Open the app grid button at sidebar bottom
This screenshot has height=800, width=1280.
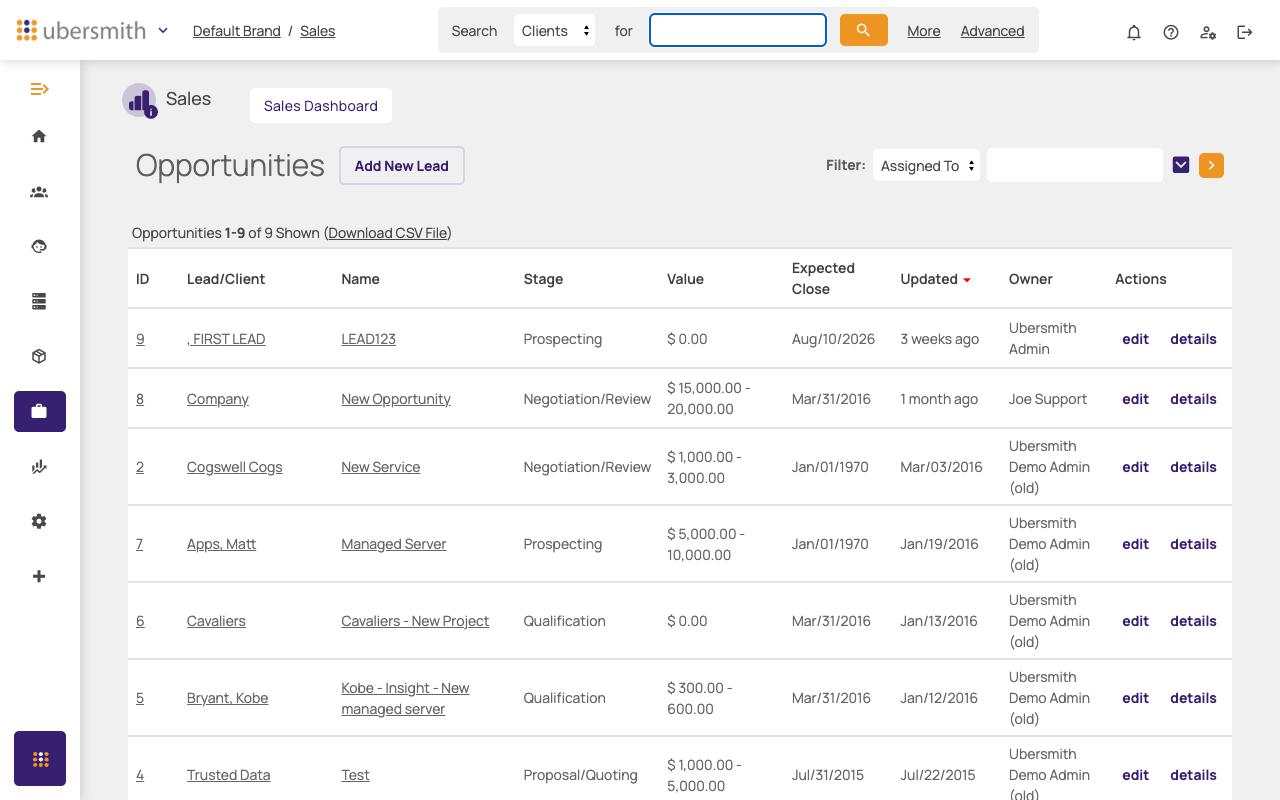coord(40,759)
